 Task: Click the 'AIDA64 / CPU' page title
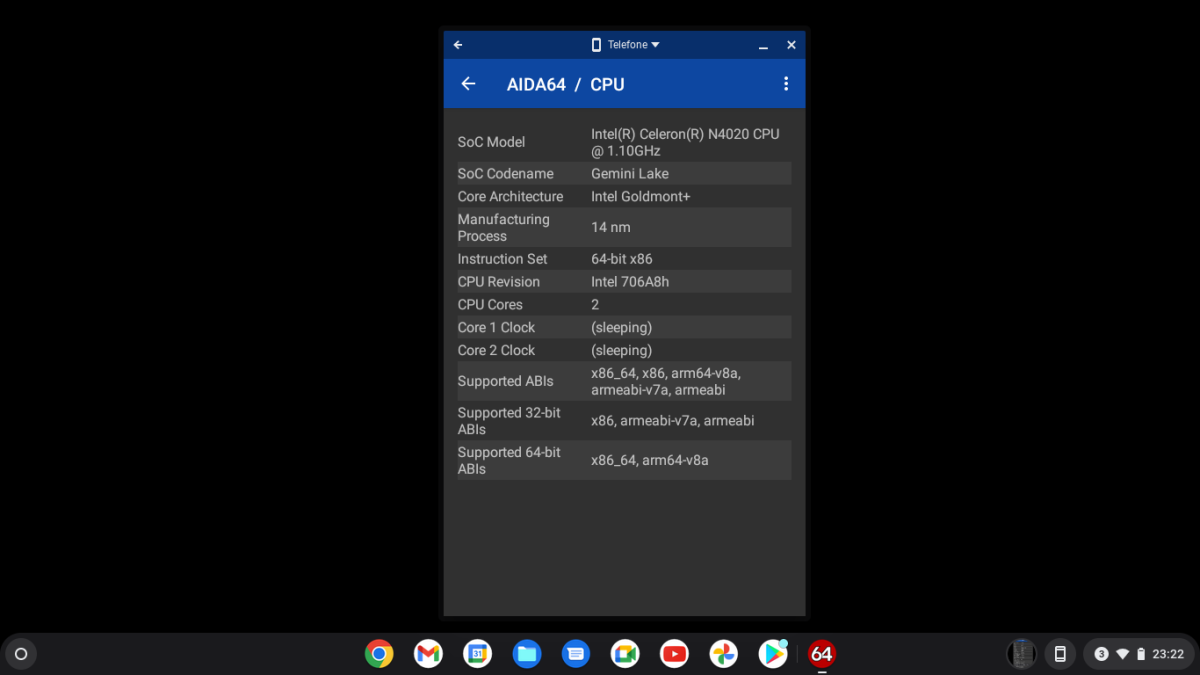[x=565, y=85]
